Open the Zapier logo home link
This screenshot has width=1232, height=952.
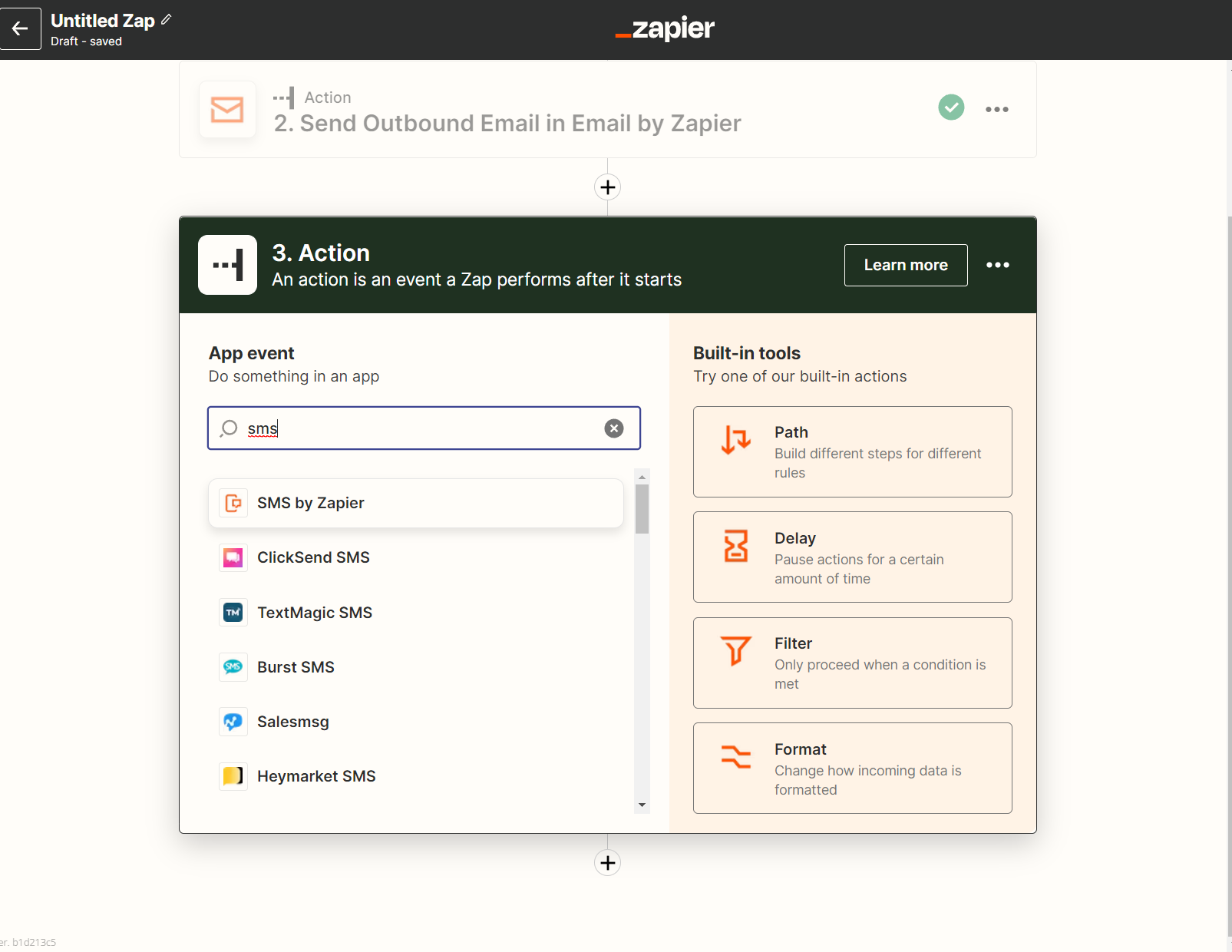pos(665,29)
